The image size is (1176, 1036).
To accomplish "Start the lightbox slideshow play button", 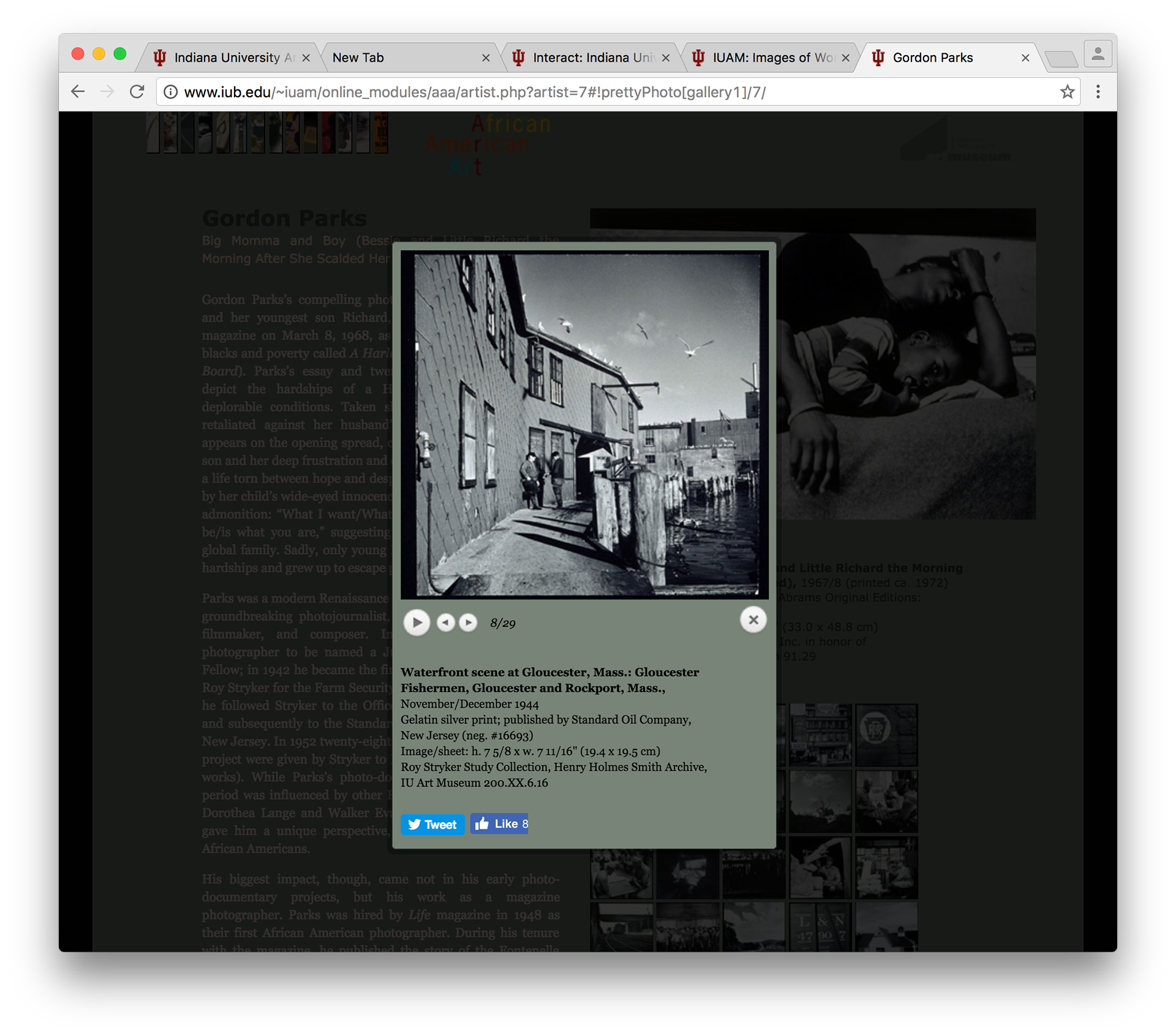I will (417, 622).
